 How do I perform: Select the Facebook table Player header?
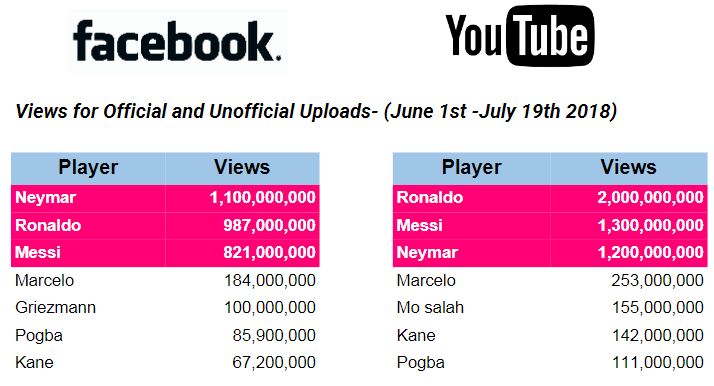click(x=88, y=168)
